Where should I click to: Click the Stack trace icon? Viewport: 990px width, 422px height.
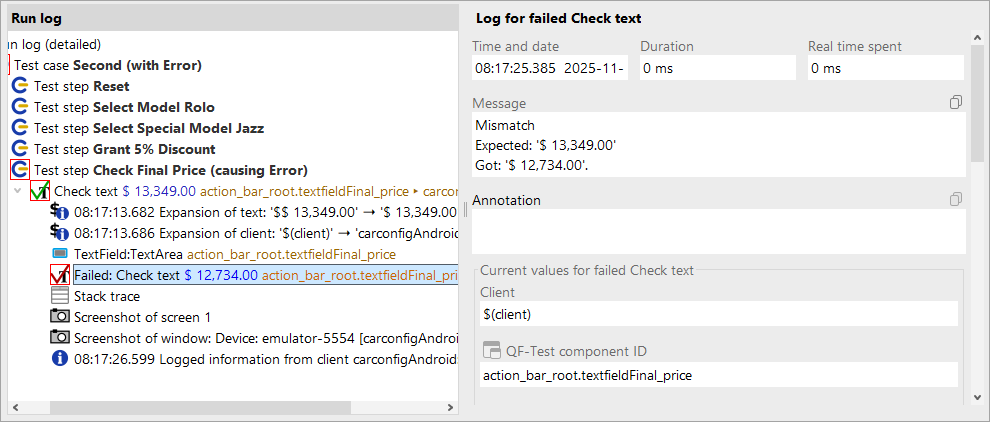pos(60,296)
